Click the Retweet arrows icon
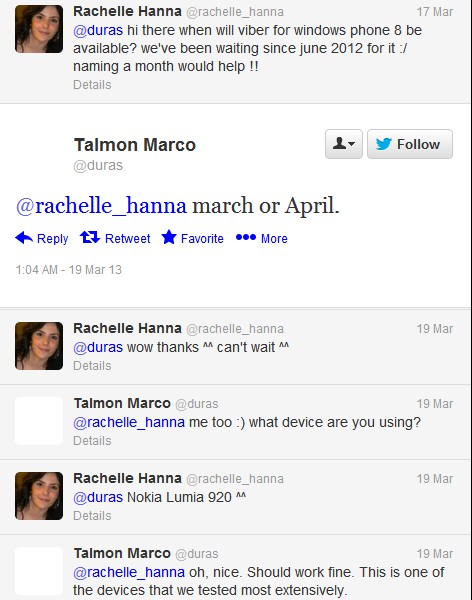472x600 pixels. (x=90, y=238)
